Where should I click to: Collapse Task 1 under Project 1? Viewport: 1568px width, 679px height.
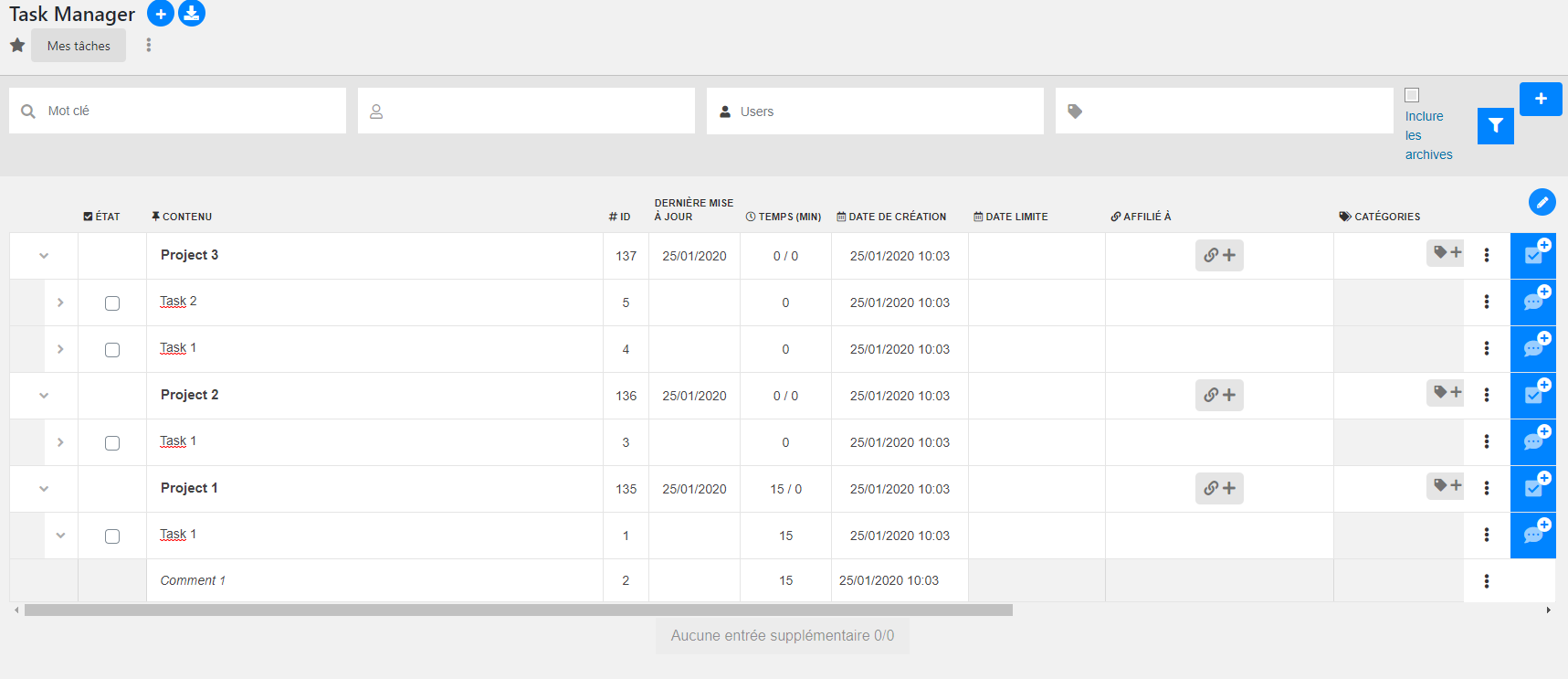coord(60,536)
